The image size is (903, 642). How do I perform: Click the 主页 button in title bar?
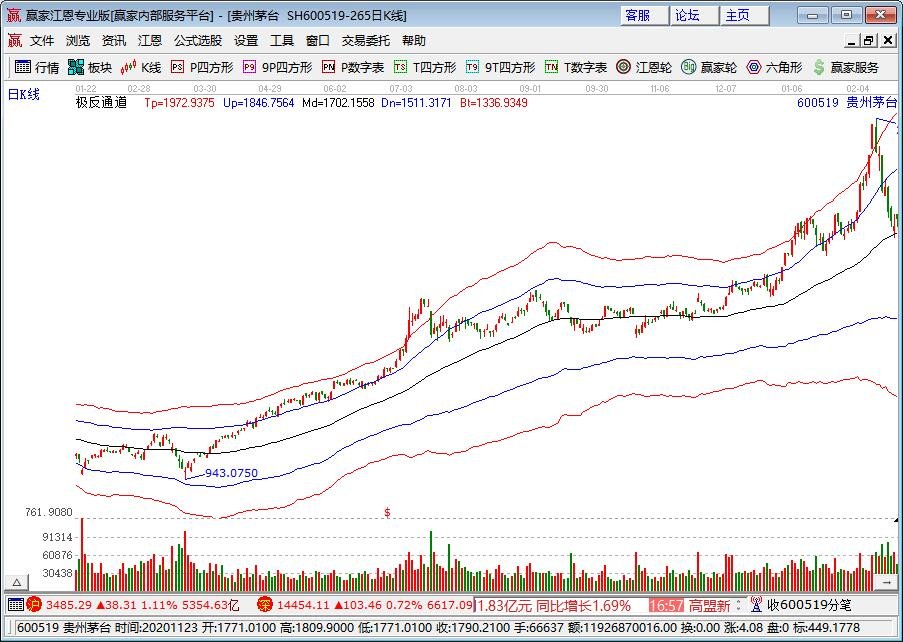click(745, 15)
